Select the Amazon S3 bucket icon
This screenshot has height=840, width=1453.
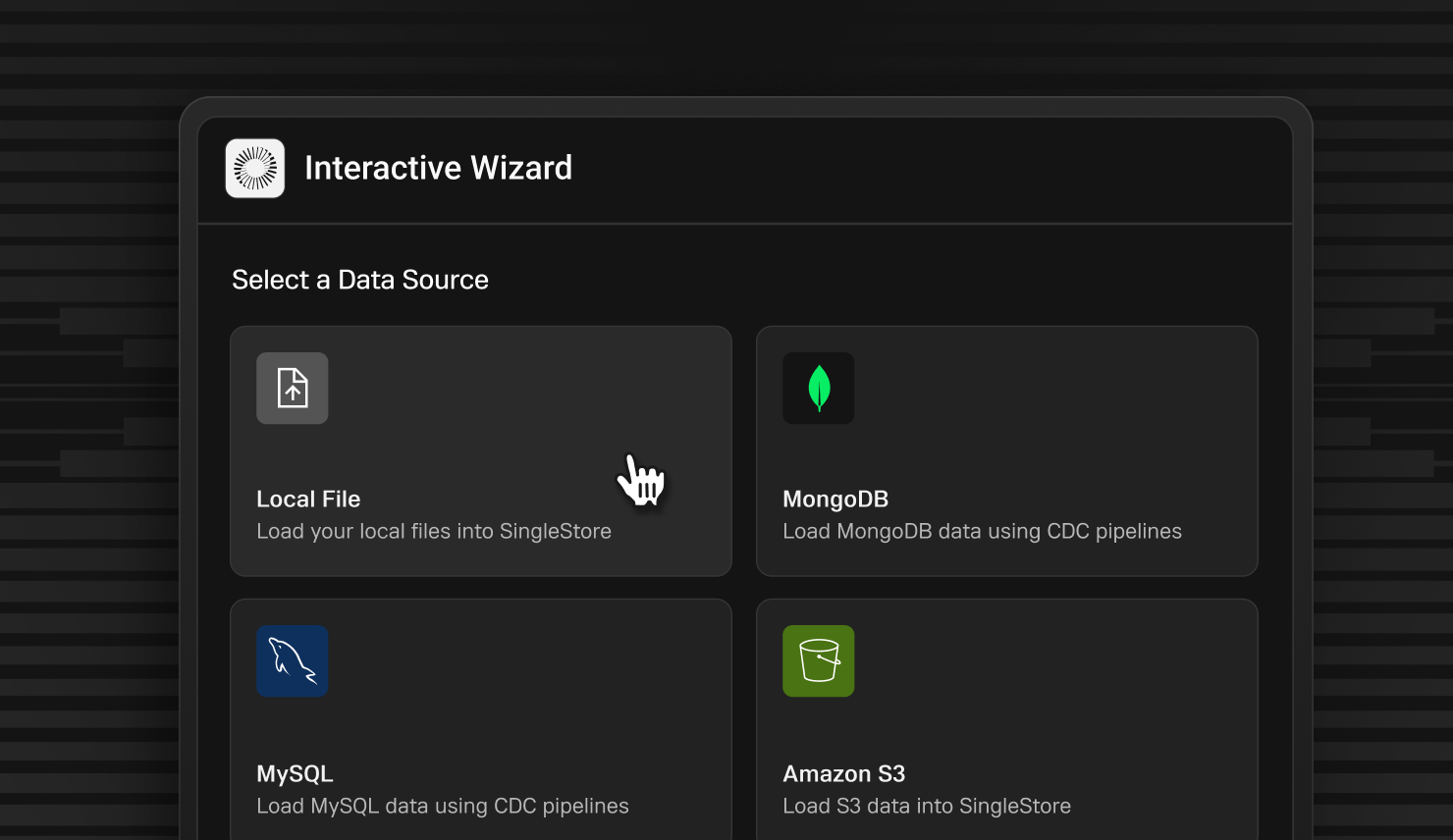tap(818, 660)
